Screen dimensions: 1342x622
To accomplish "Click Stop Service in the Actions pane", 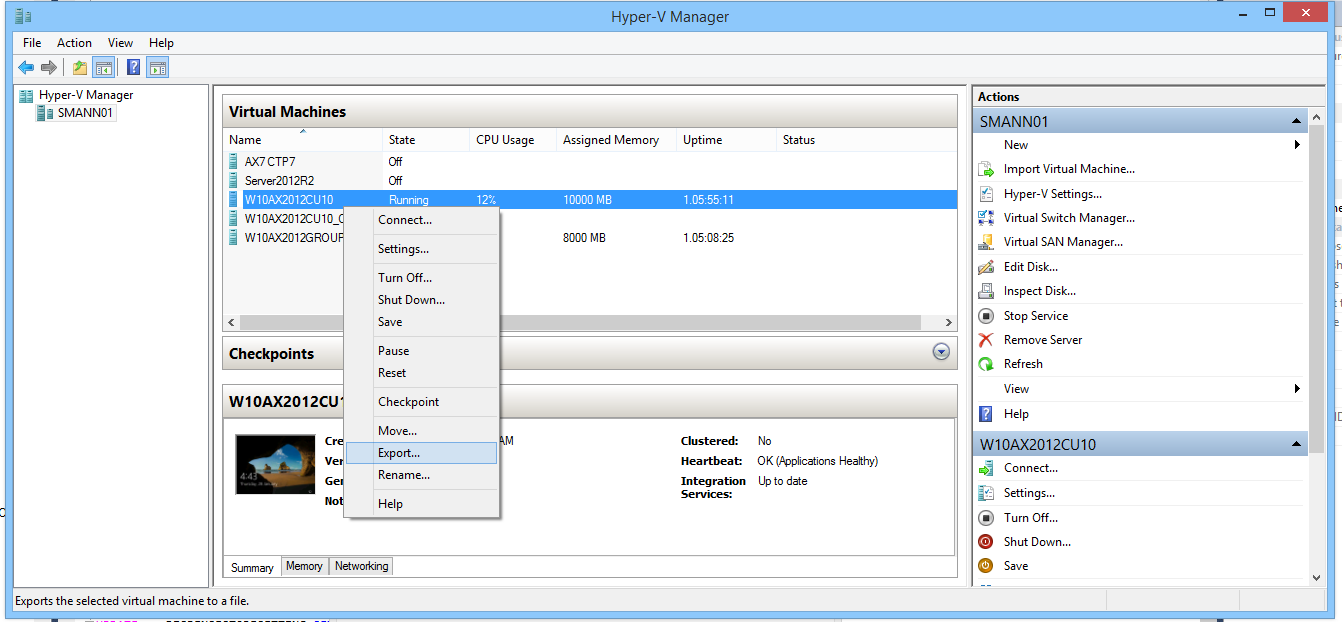I will tap(1036, 316).
